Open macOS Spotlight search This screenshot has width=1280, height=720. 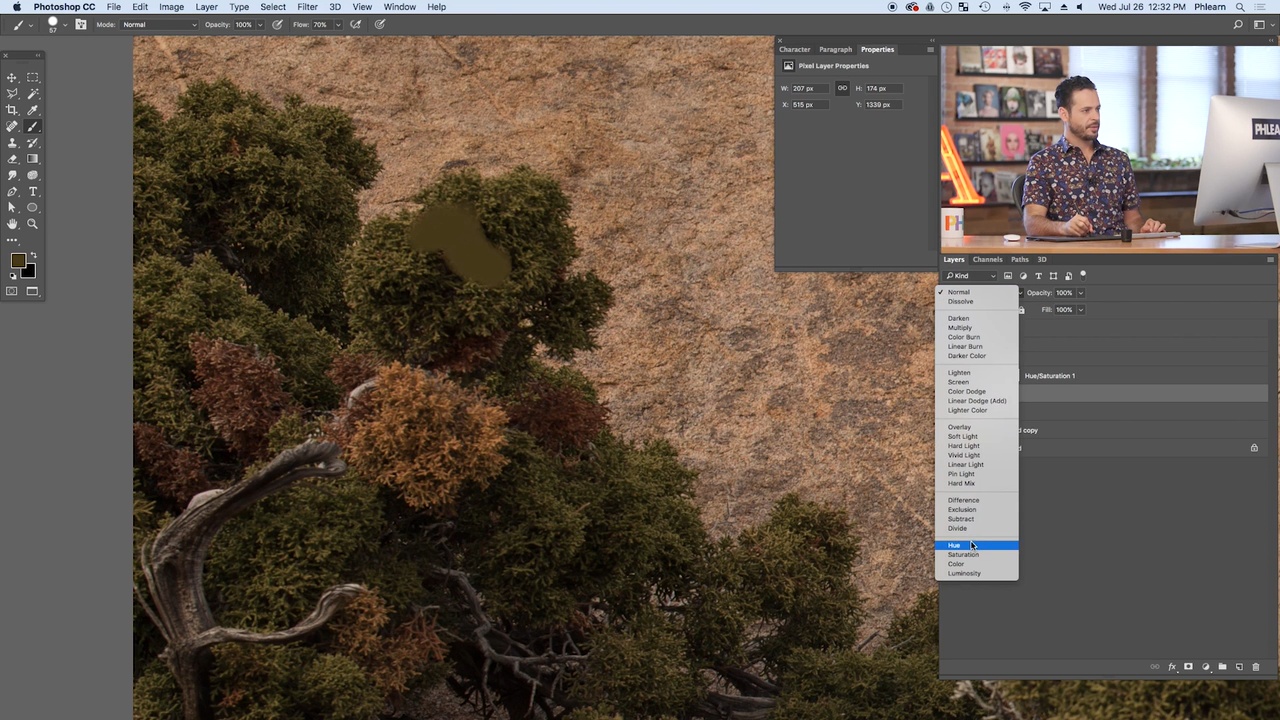pos(1240,7)
